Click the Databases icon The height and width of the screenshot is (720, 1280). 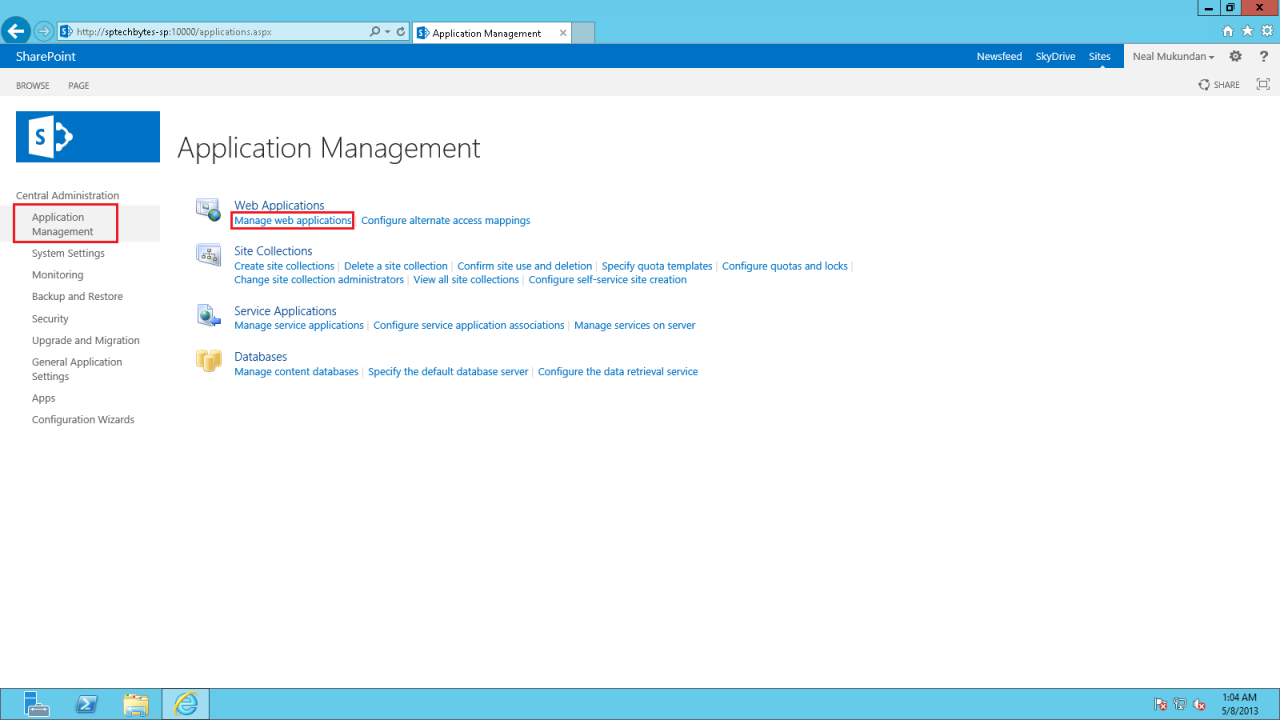208,360
